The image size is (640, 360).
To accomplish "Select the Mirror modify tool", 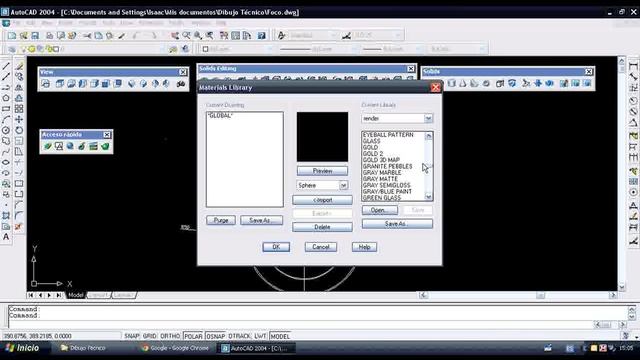I will pos(19,87).
